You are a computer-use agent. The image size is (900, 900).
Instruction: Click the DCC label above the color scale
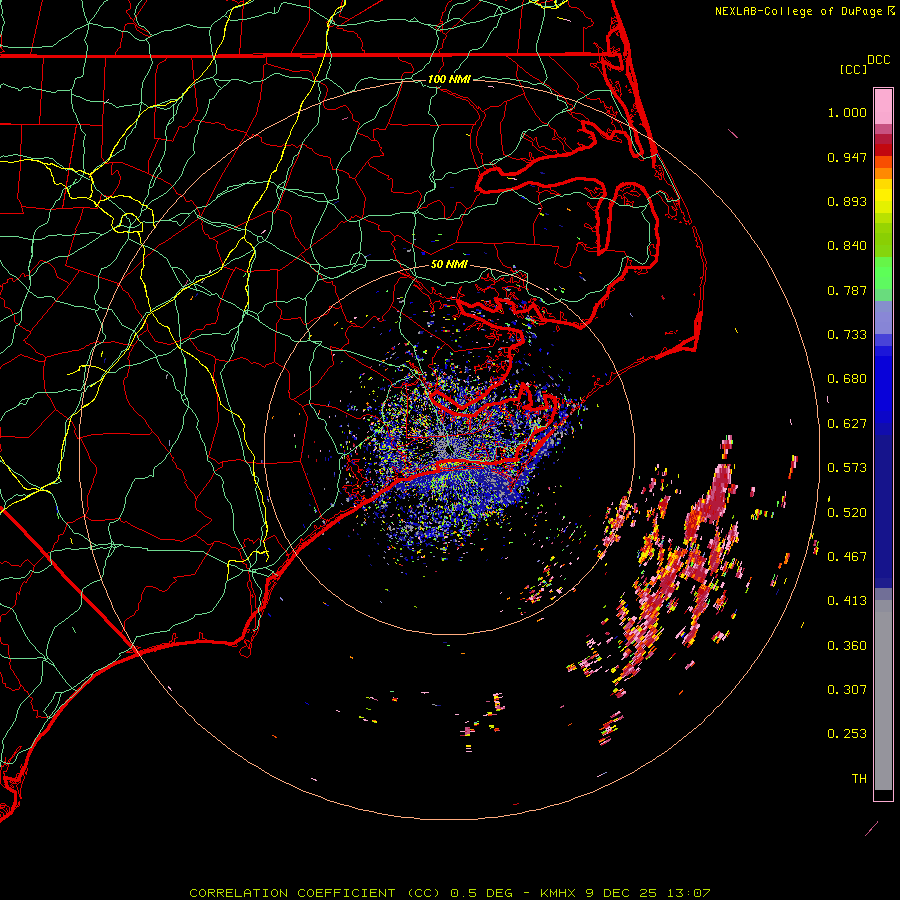(x=878, y=60)
